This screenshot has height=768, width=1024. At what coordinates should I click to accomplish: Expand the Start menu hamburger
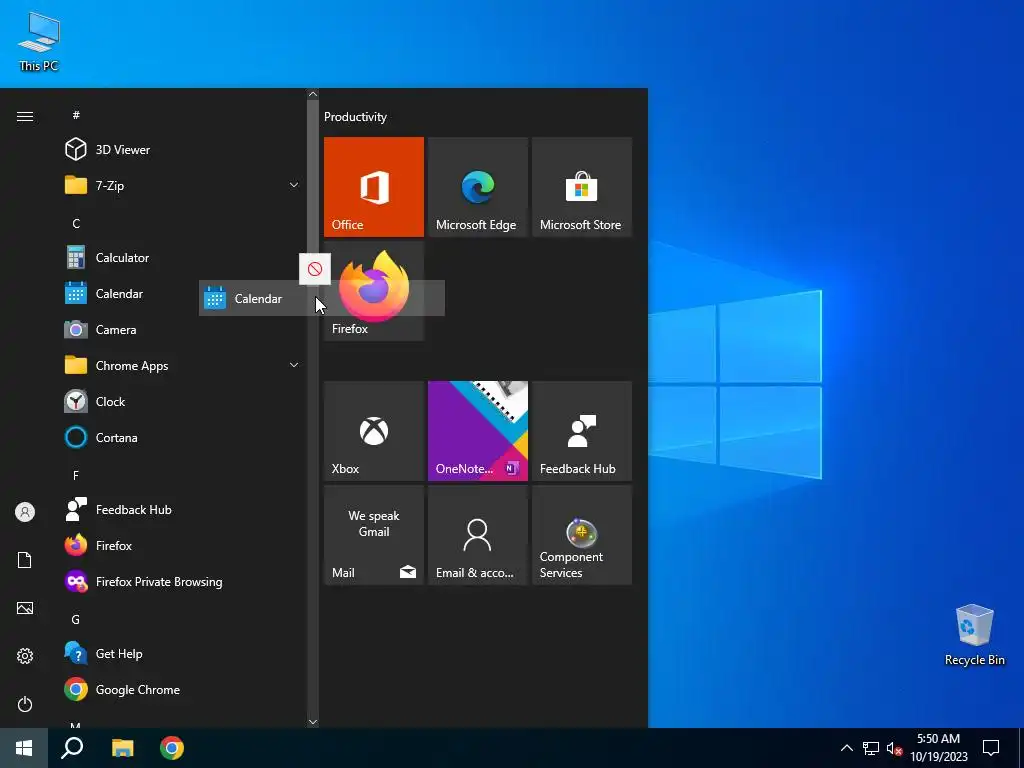click(x=25, y=116)
